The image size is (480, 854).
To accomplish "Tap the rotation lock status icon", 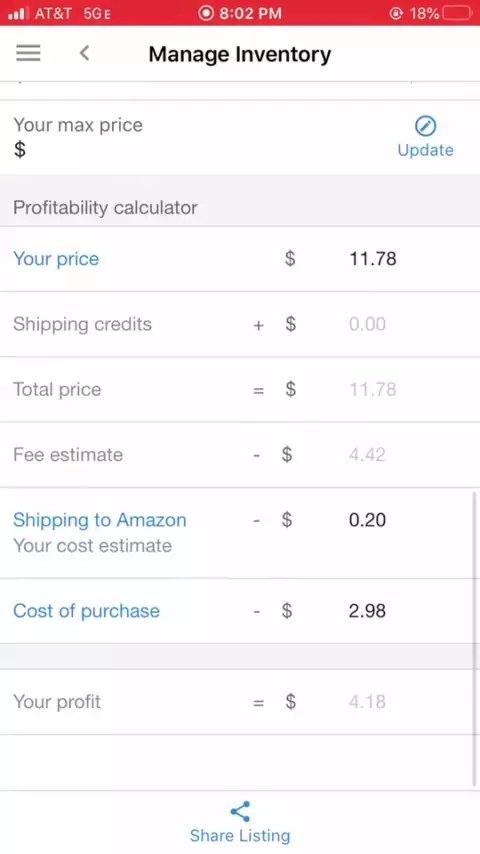I will pos(396,13).
